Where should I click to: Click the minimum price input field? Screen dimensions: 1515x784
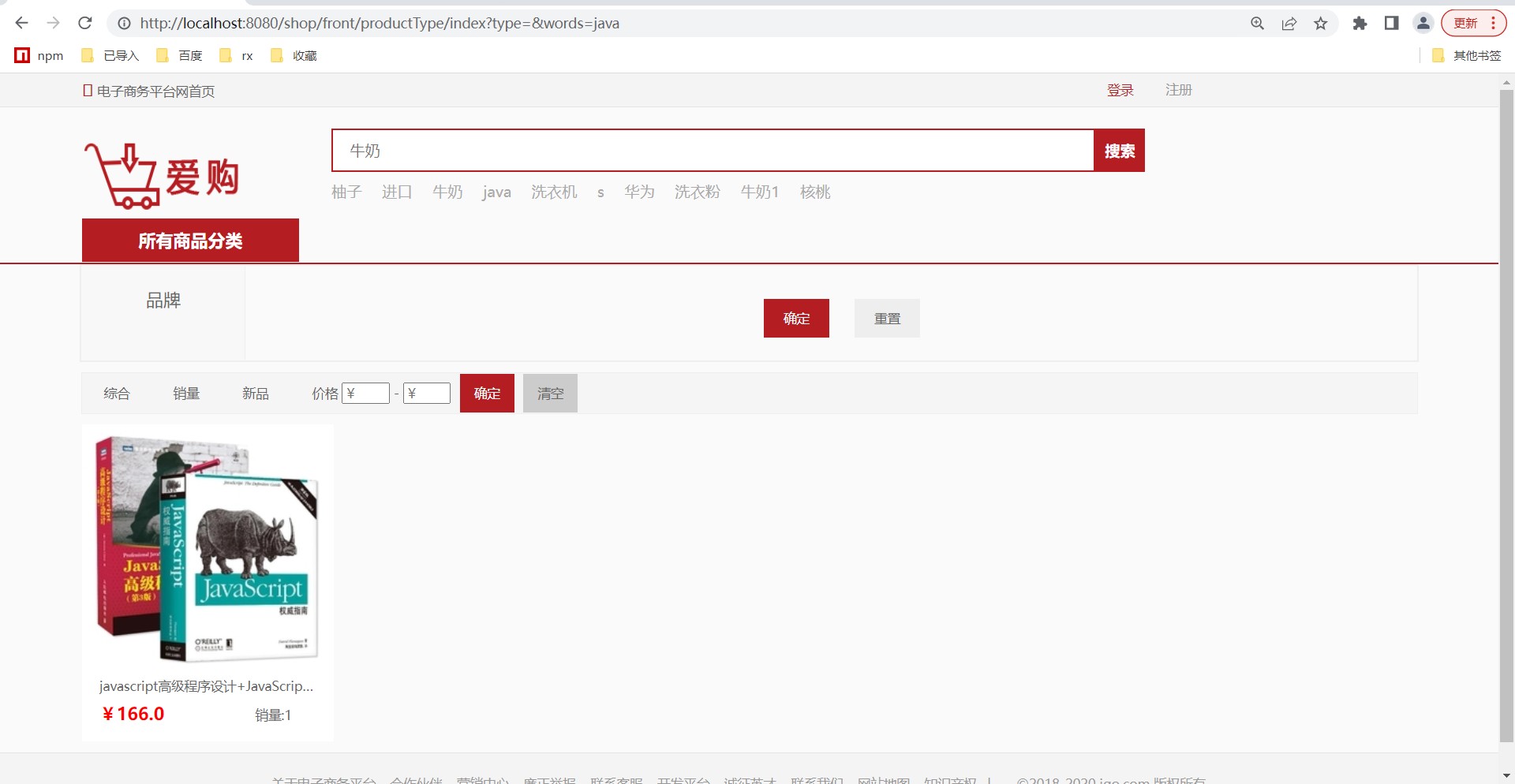coord(365,393)
